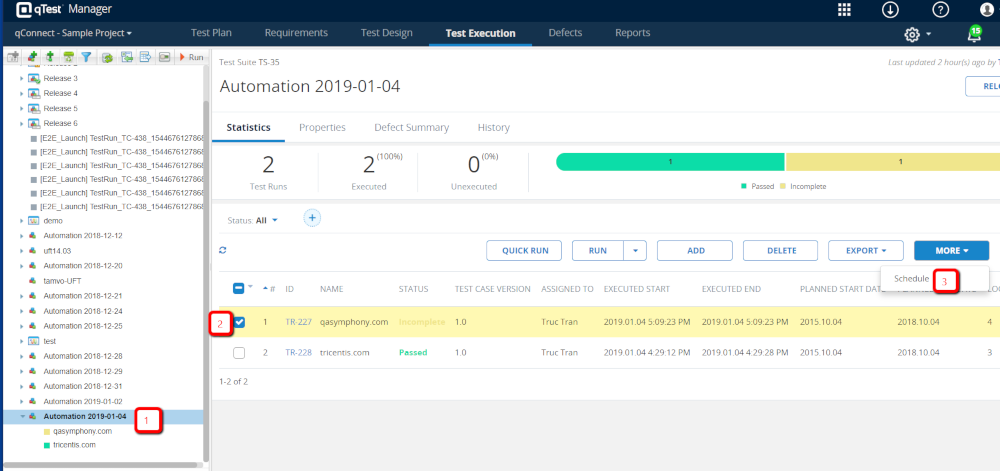Click the QUICK RUN button

pos(523,251)
